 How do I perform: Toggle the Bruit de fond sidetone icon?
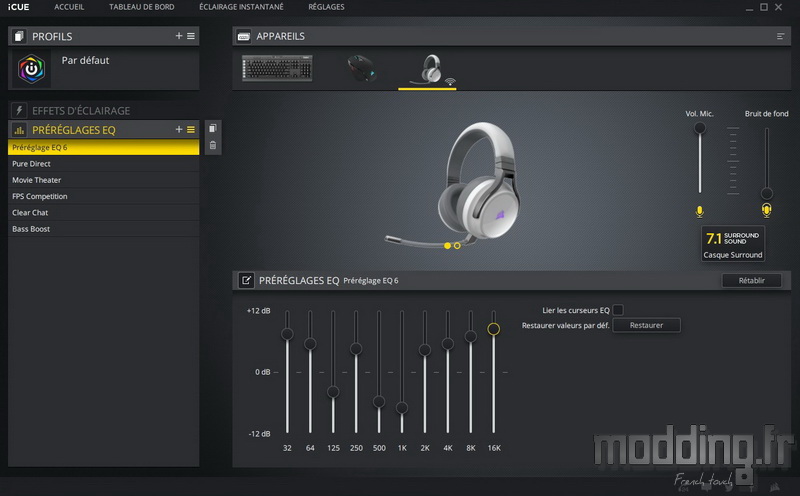[x=766, y=210]
